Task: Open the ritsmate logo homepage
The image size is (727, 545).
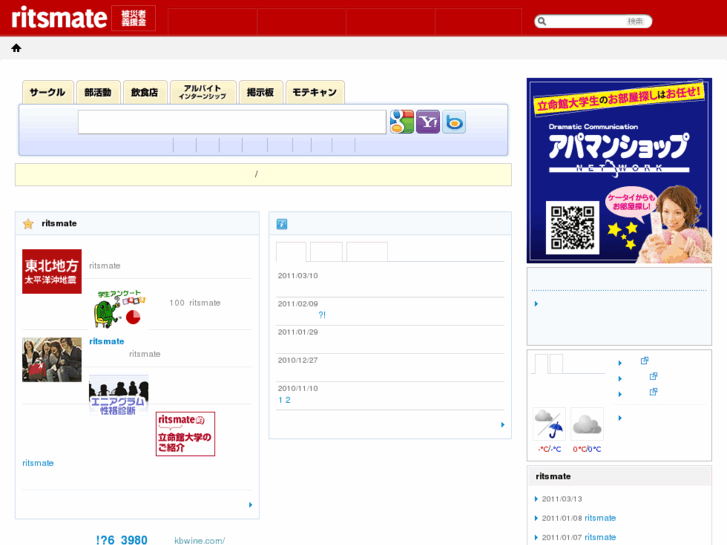Action: click(59, 18)
